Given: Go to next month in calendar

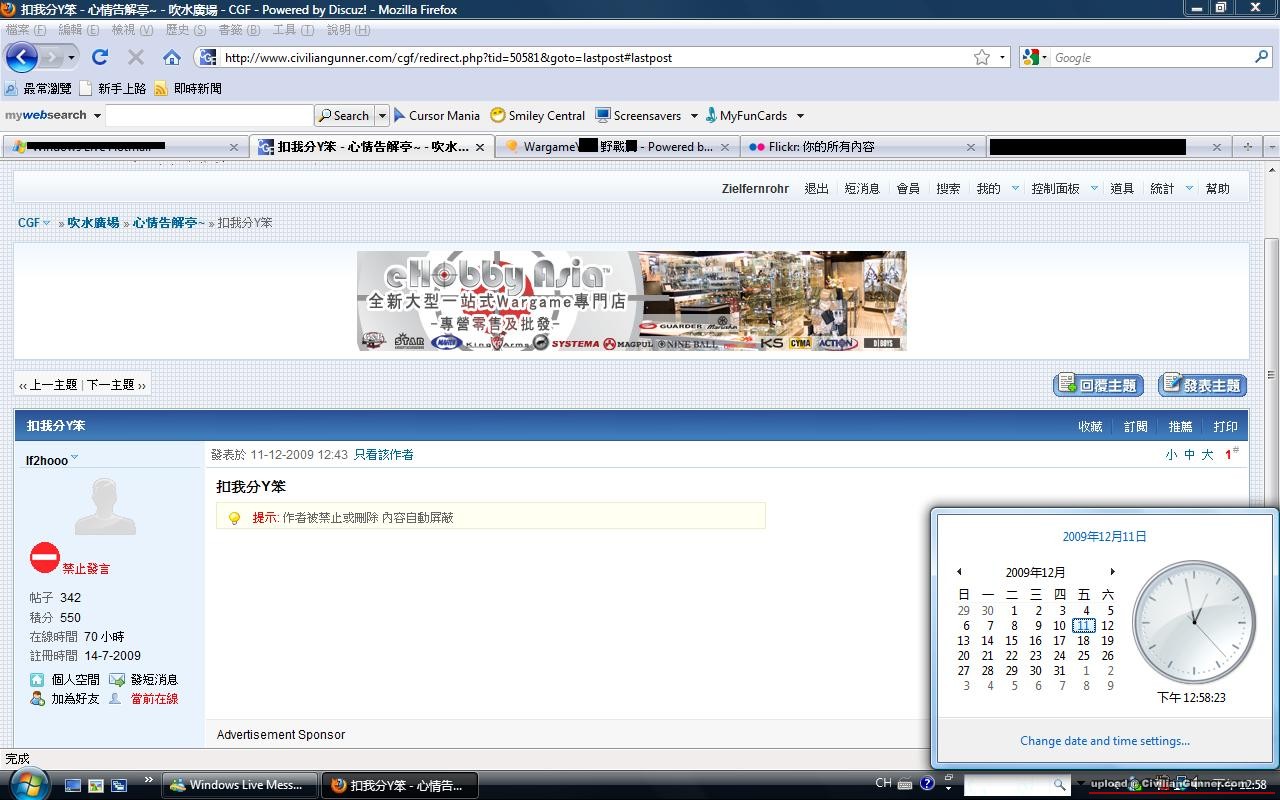Looking at the screenshot, I should [1112, 572].
